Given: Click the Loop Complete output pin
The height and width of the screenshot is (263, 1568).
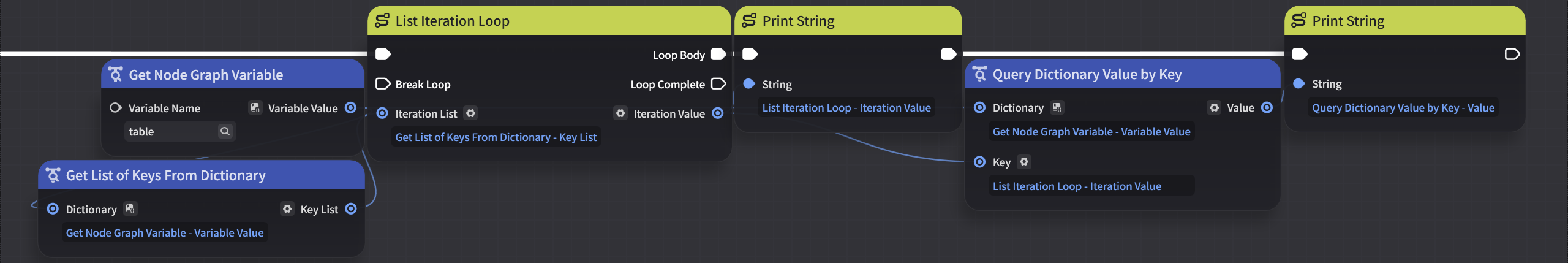Looking at the screenshot, I should click(x=718, y=84).
